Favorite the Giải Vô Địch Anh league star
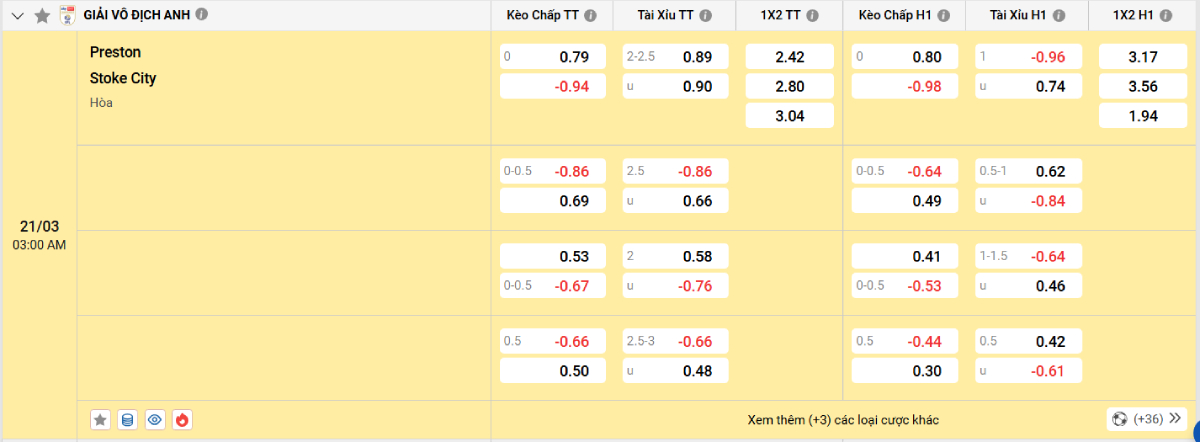 click(x=41, y=15)
